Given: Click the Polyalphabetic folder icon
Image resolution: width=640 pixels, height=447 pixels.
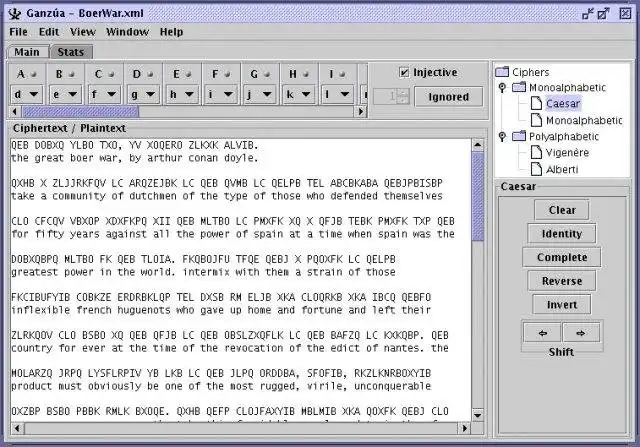Looking at the screenshot, I should [x=519, y=136].
